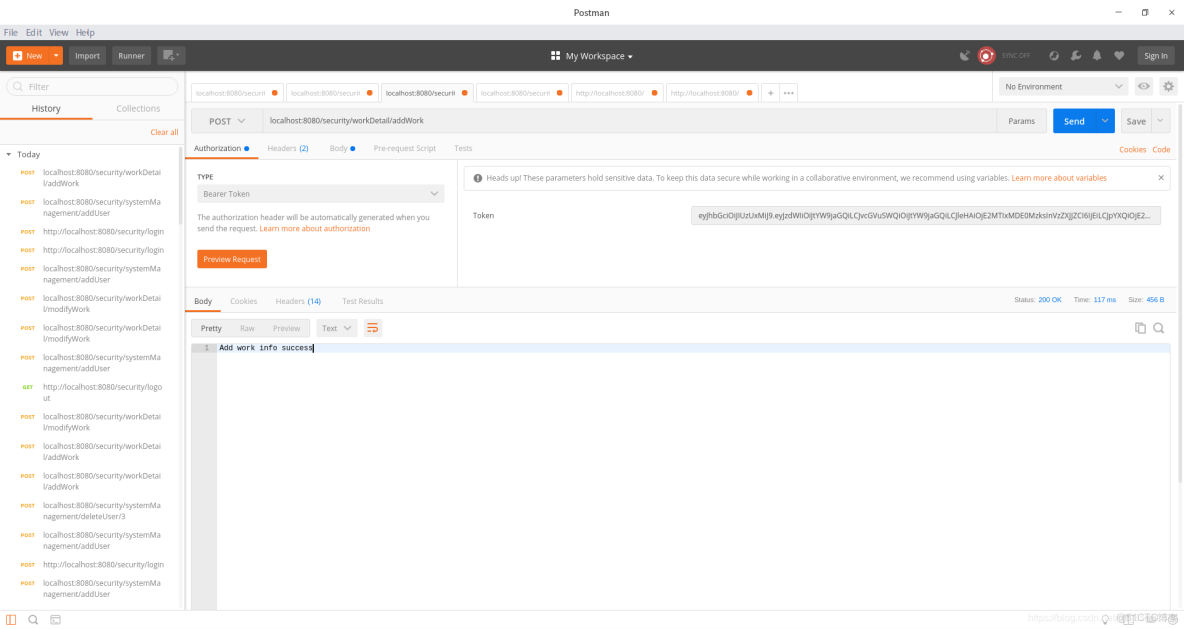Toggle the sidebar panel icon in status bar
Viewport: 1184px width, 629px height.
[x=11, y=620]
